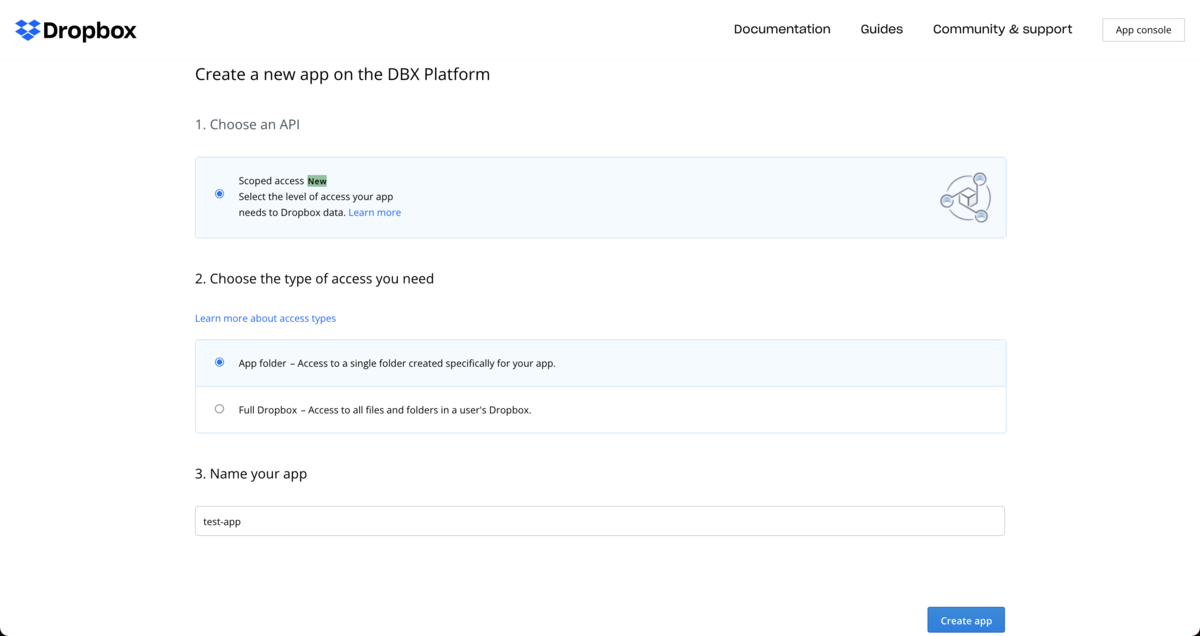Open the App console
Viewport: 1200px width, 636px height.
(1143, 30)
